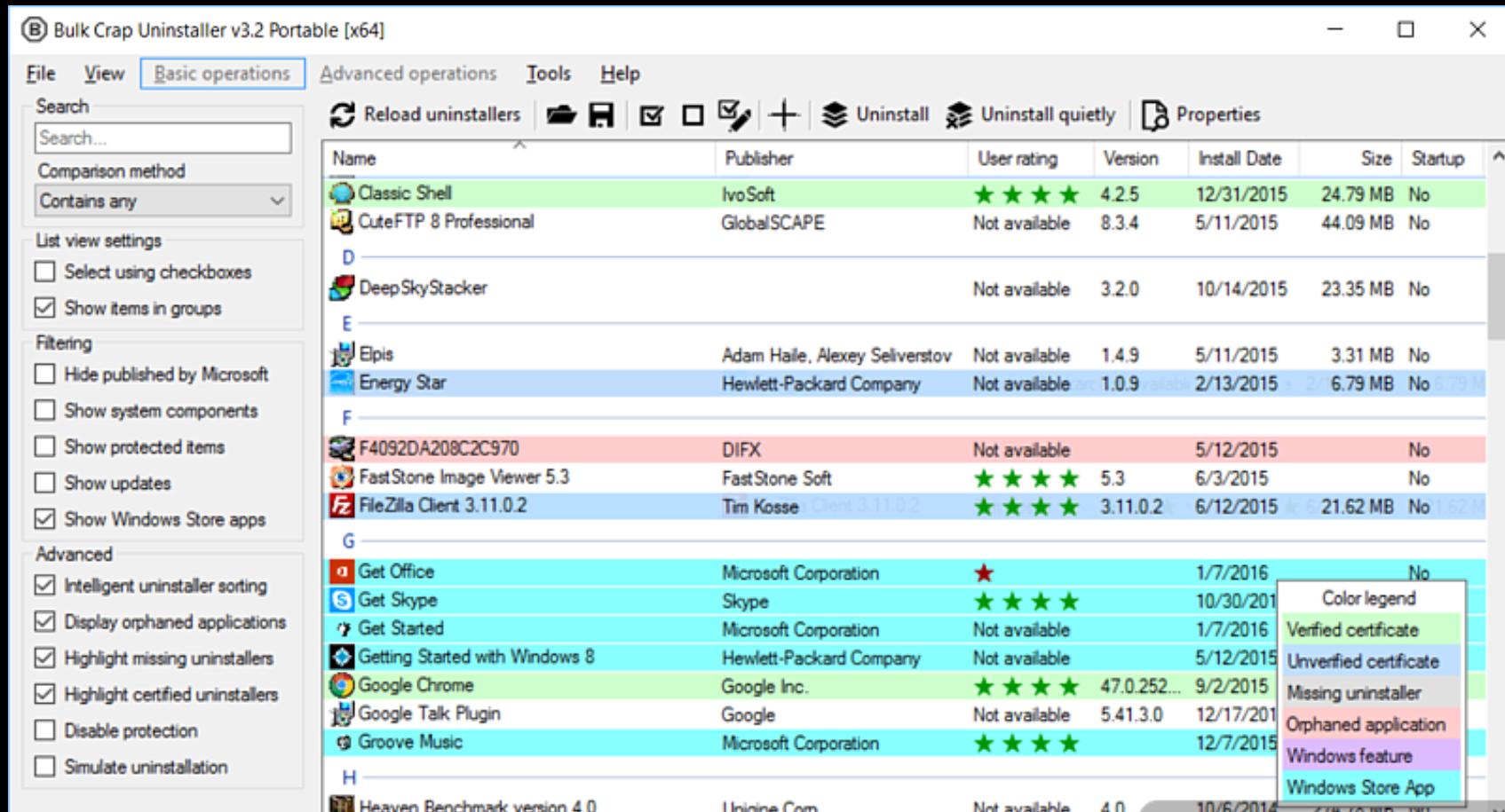Enable the Show updates checkbox
The height and width of the screenshot is (812, 1505).
point(44,483)
